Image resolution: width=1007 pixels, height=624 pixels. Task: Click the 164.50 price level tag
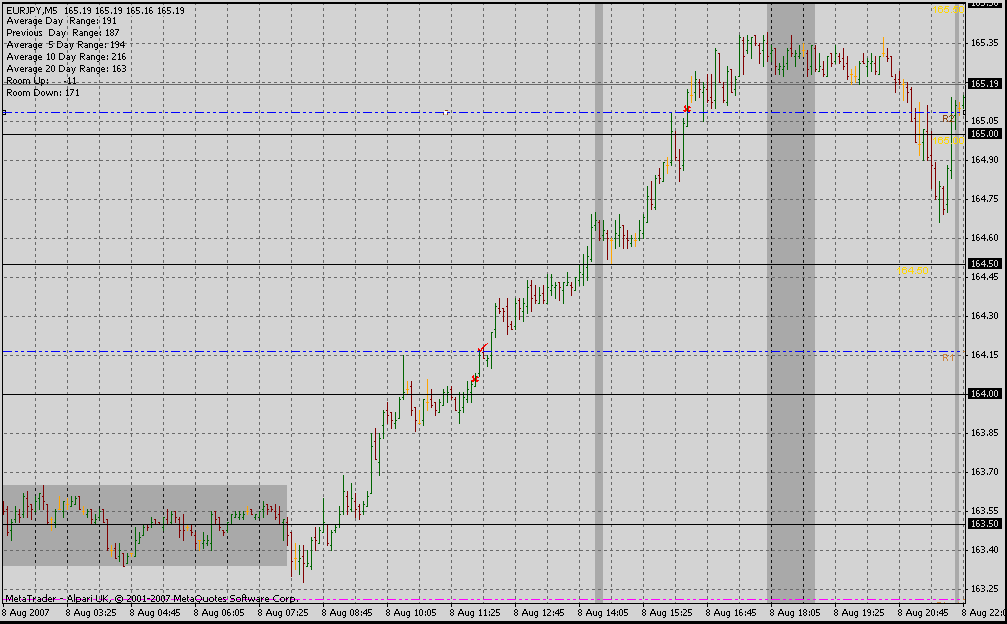click(x=984, y=264)
